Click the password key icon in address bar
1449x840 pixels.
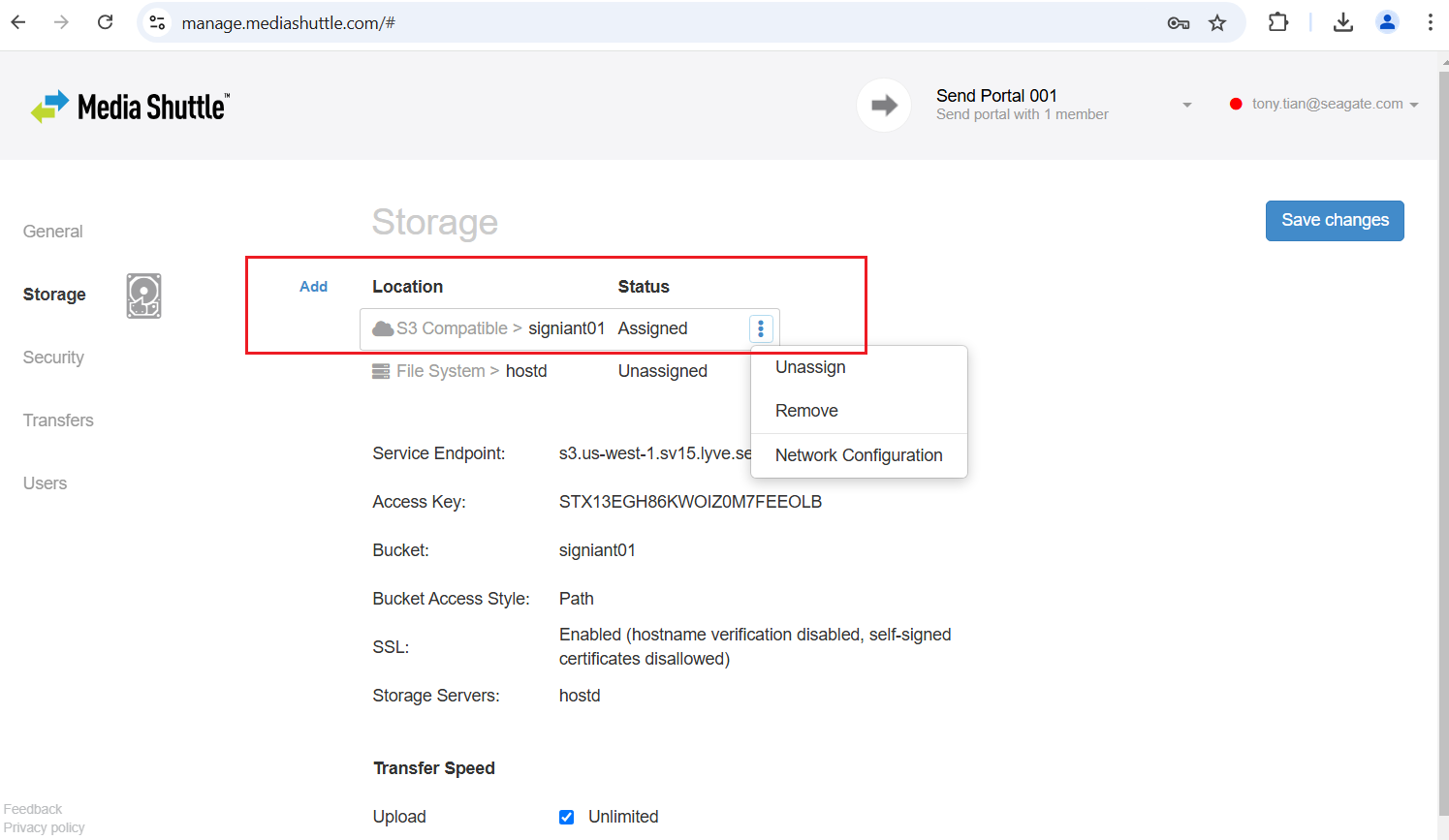(1178, 23)
